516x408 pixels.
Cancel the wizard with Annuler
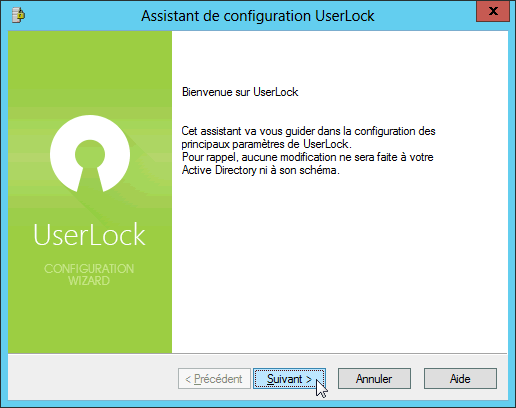tap(374, 379)
